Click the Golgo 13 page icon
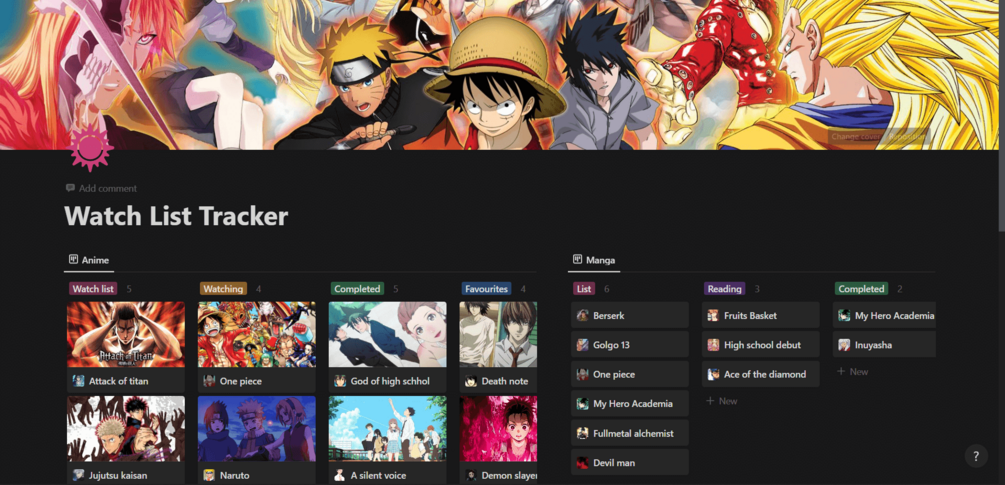 tap(583, 345)
